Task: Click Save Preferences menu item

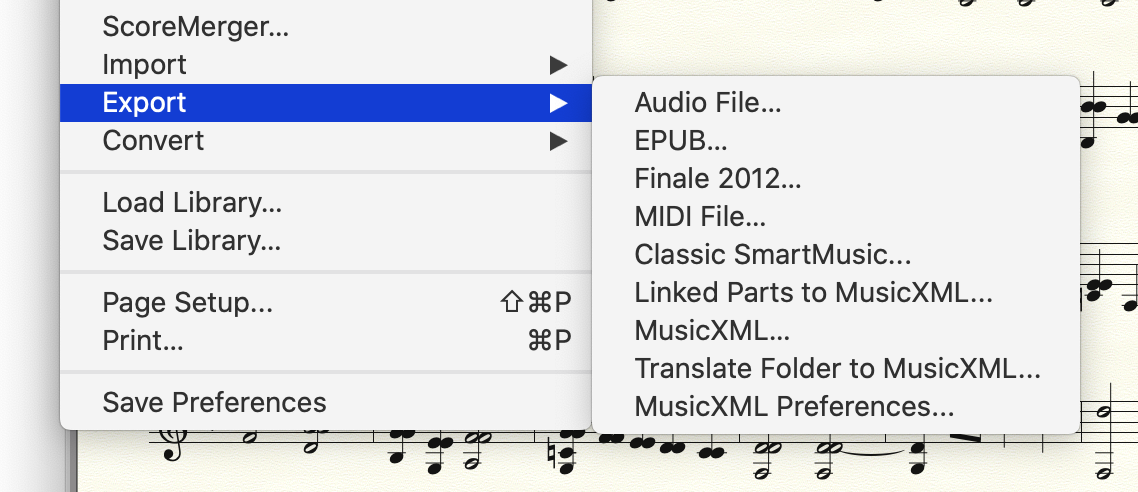Action: 214,403
